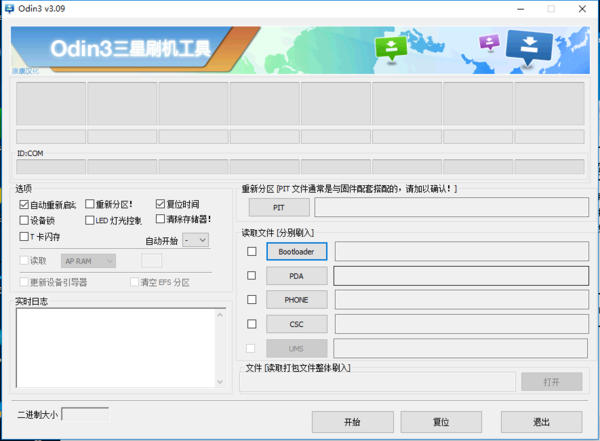Image resolution: width=600 pixels, height=441 pixels.
Task: Click the log scrollbar down arrow
Action: pyautogui.click(x=220, y=382)
